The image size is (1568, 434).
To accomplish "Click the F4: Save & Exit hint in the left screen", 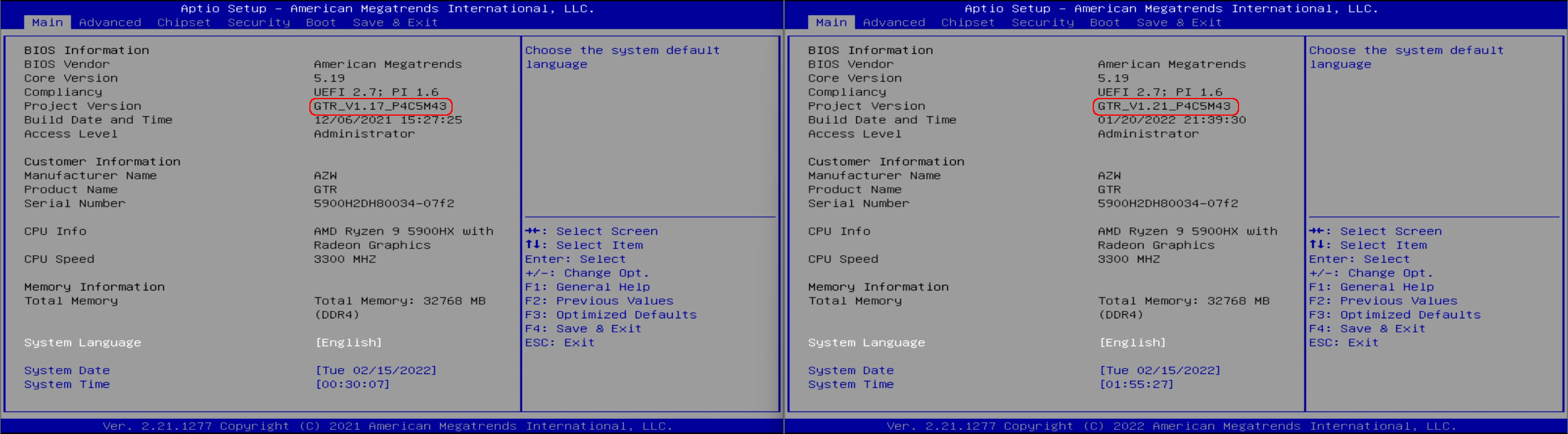I will pyautogui.click(x=583, y=329).
